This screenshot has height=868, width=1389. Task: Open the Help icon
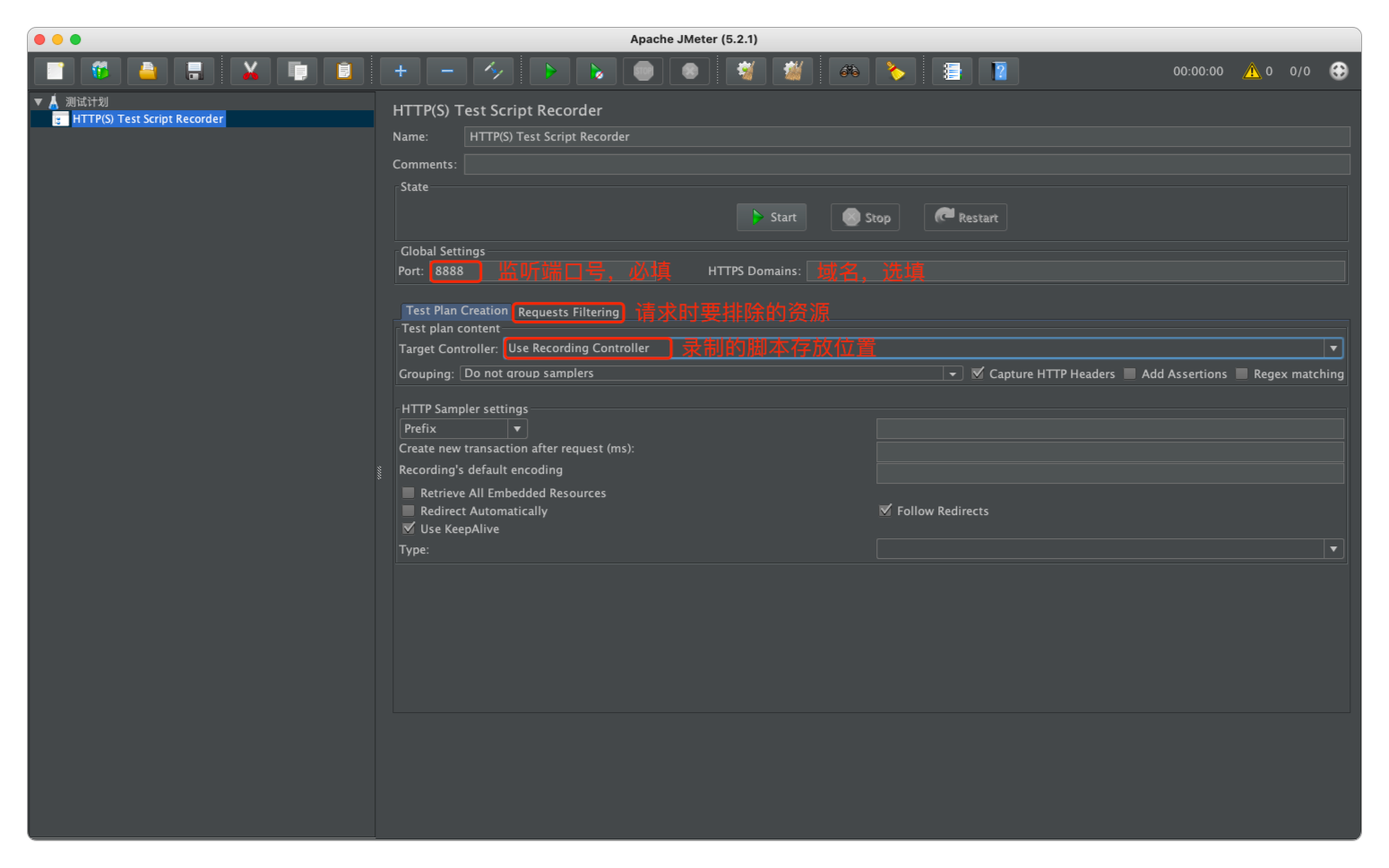[998, 71]
